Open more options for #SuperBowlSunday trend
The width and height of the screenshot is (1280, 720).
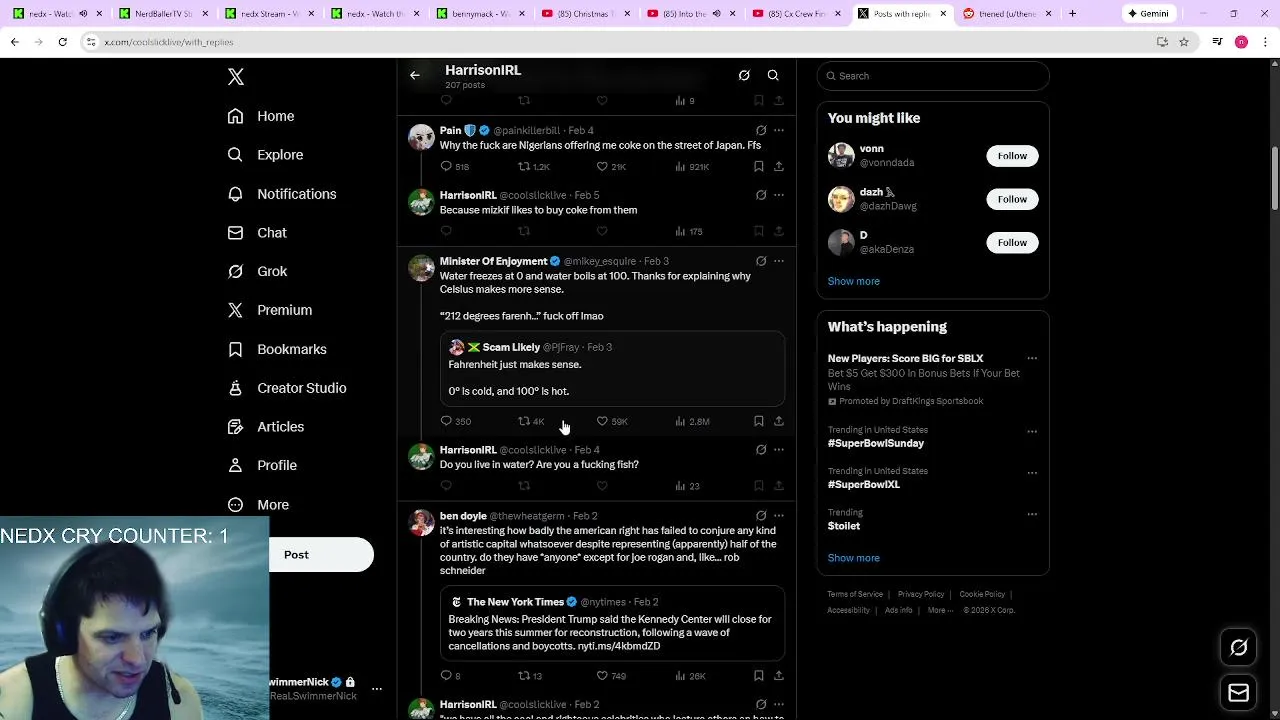pos(1032,431)
